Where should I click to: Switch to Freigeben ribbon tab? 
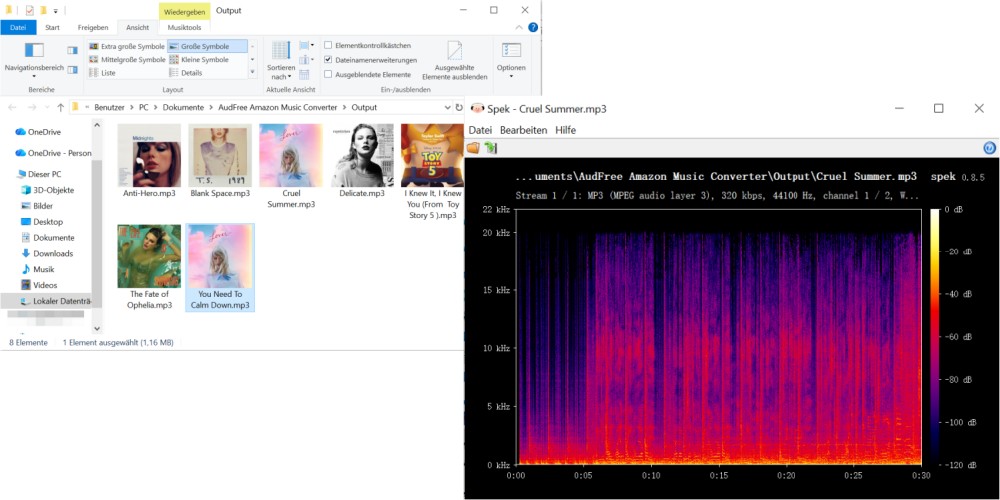click(93, 27)
